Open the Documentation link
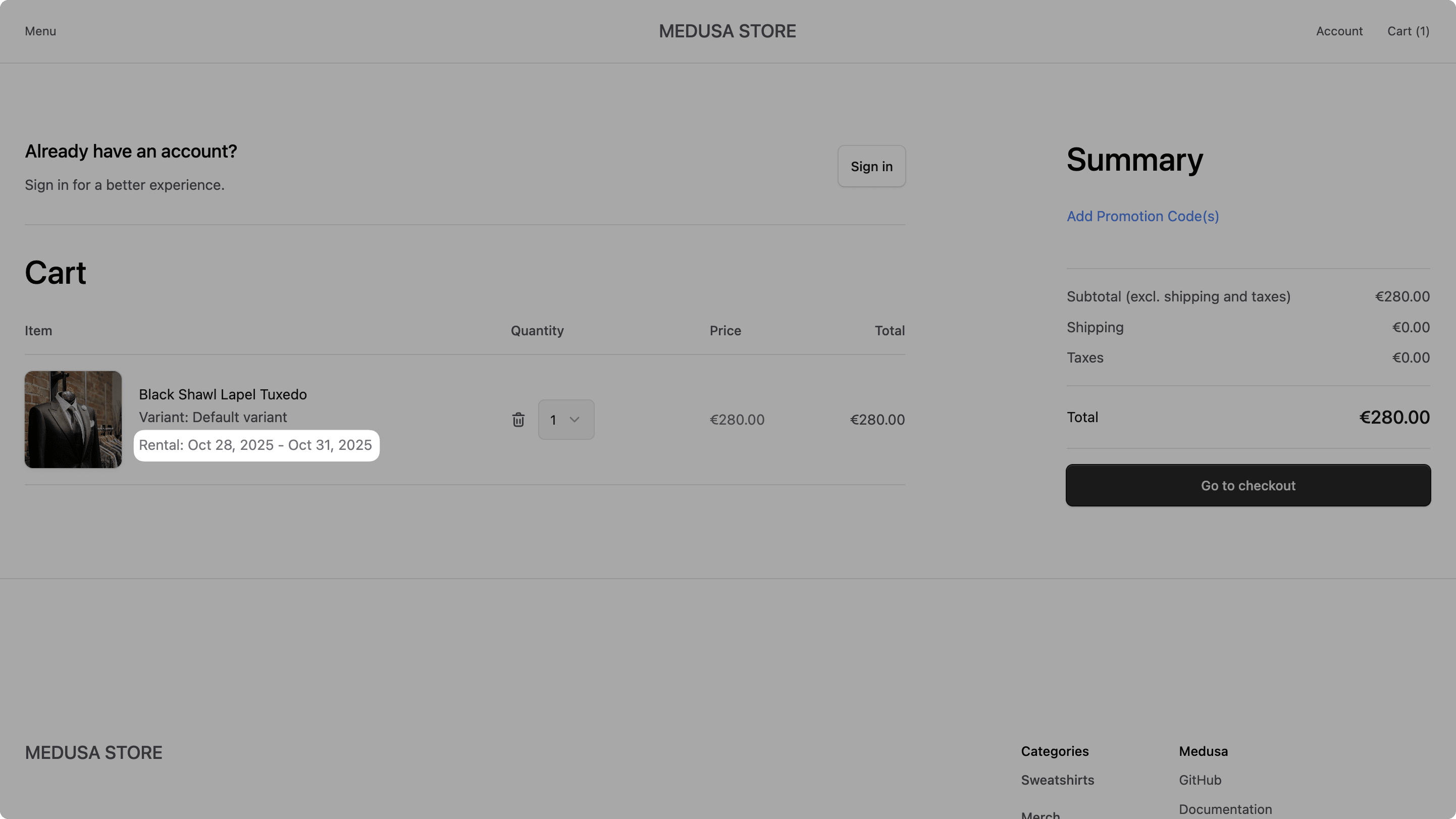The height and width of the screenshot is (819, 1456). (1225, 809)
